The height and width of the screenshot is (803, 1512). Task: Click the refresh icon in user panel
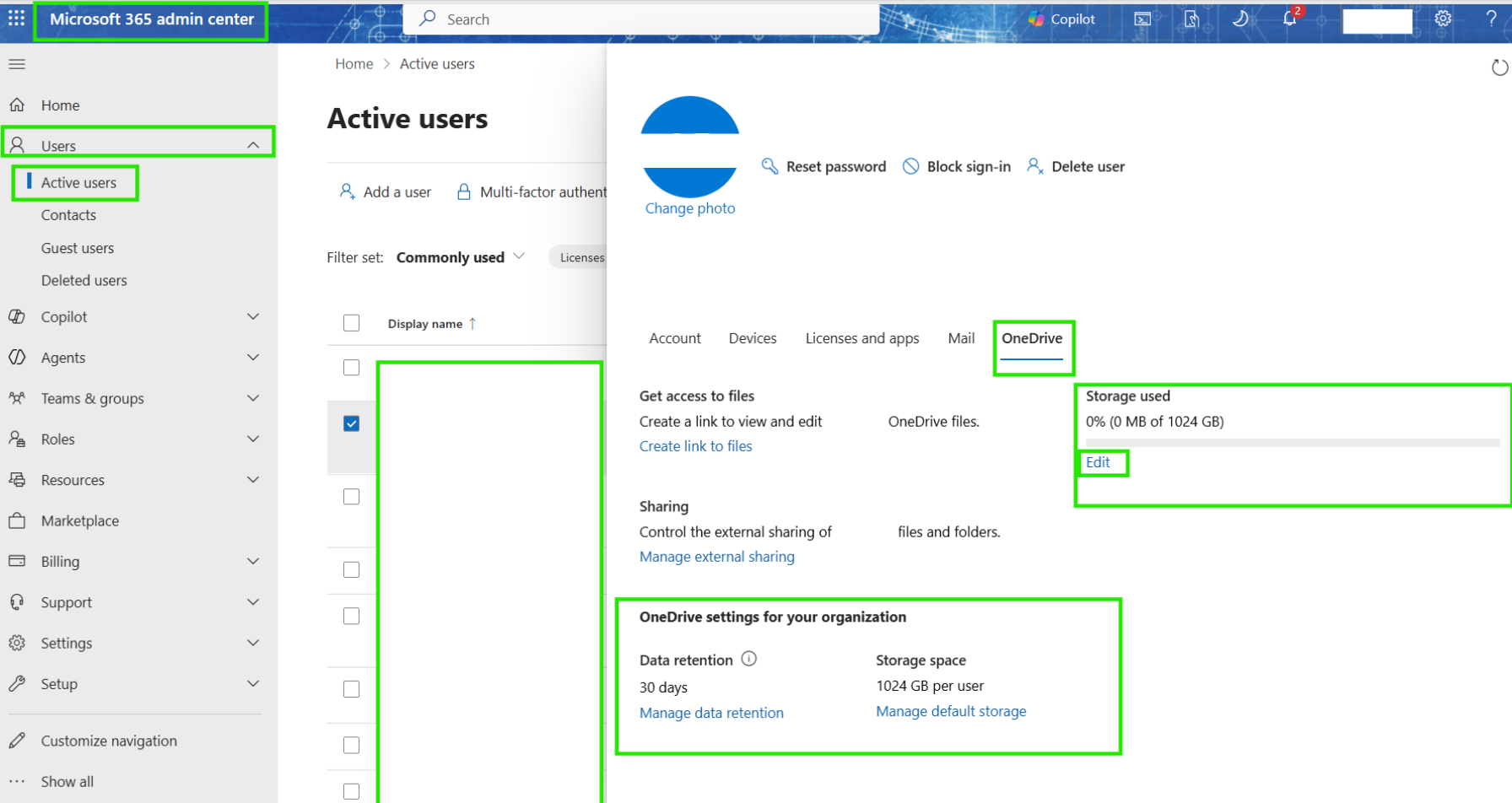1499,67
